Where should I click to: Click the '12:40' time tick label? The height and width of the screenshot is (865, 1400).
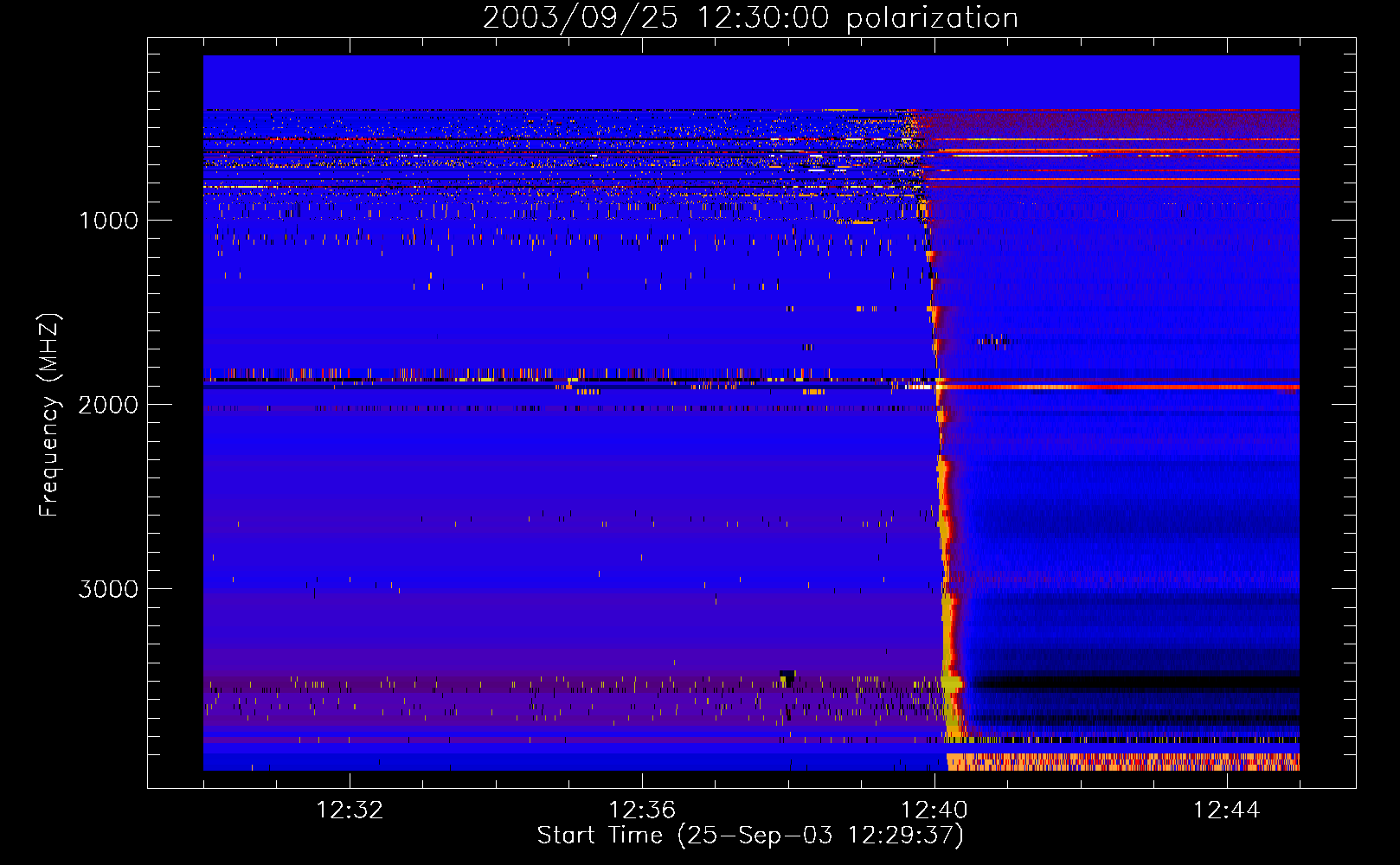pyautogui.click(x=934, y=811)
